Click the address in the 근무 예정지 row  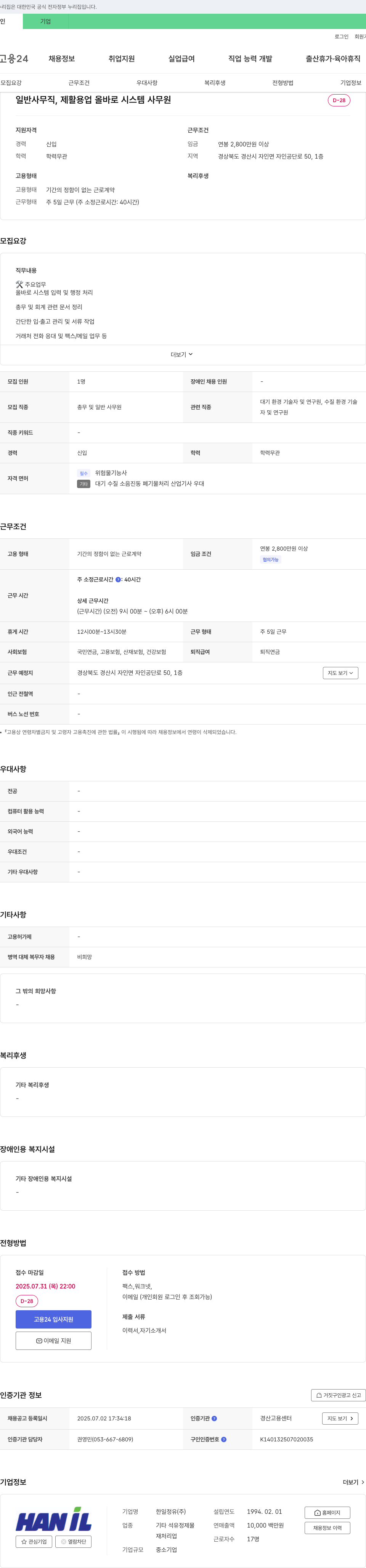(x=130, y=673)
